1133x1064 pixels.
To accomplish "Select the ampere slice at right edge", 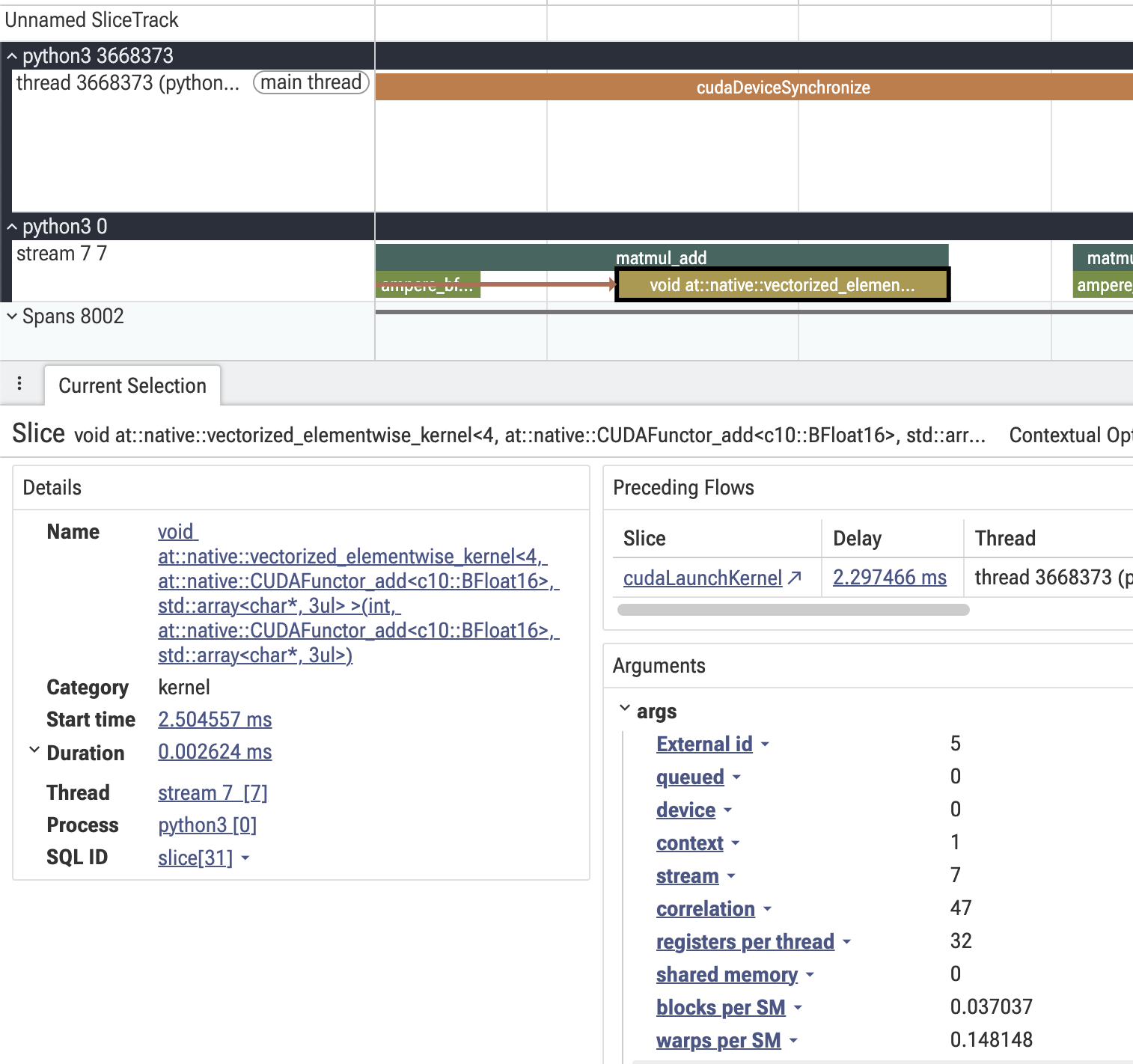I will tap(1103, 285).
